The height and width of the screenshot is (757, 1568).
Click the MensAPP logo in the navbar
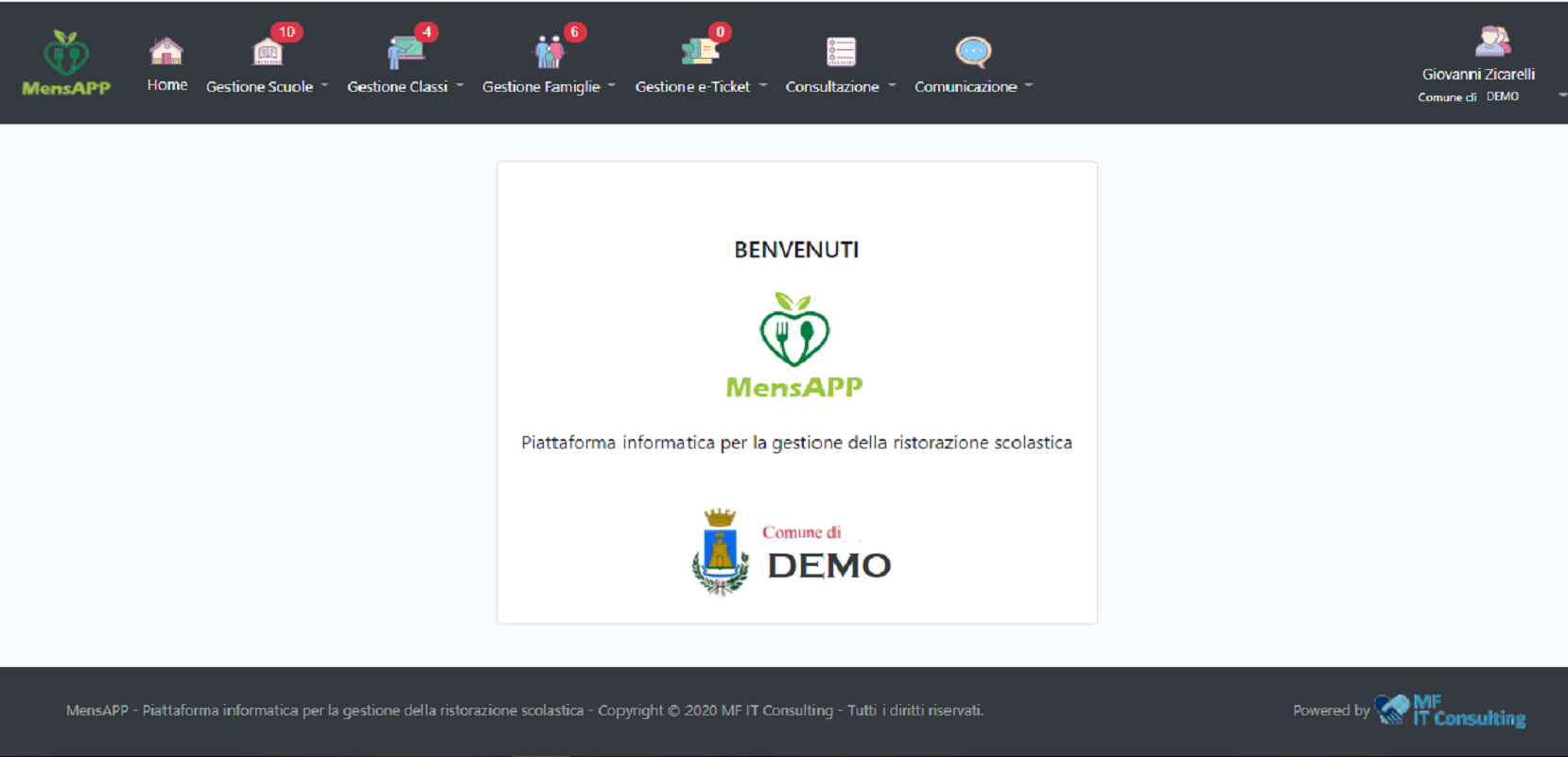tap(66, 63)
